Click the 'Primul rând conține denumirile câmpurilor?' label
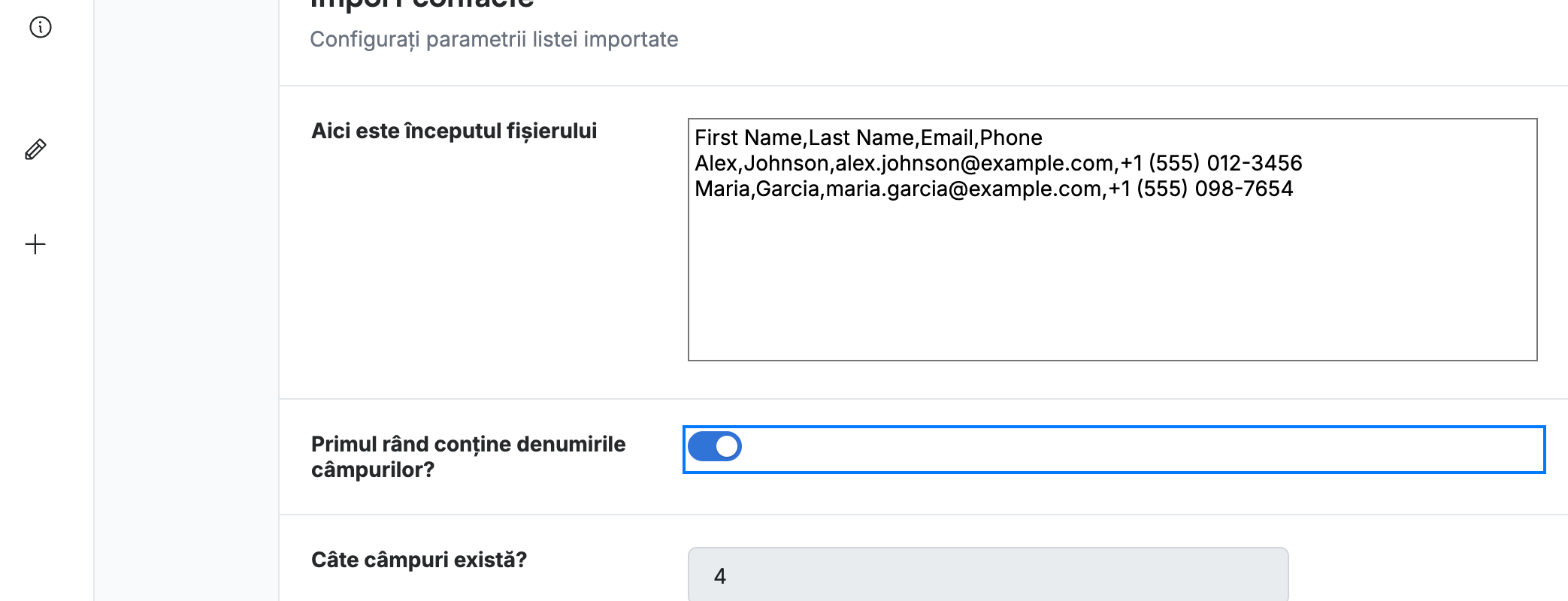This screenshot has width=1568, height=601. 468,457
